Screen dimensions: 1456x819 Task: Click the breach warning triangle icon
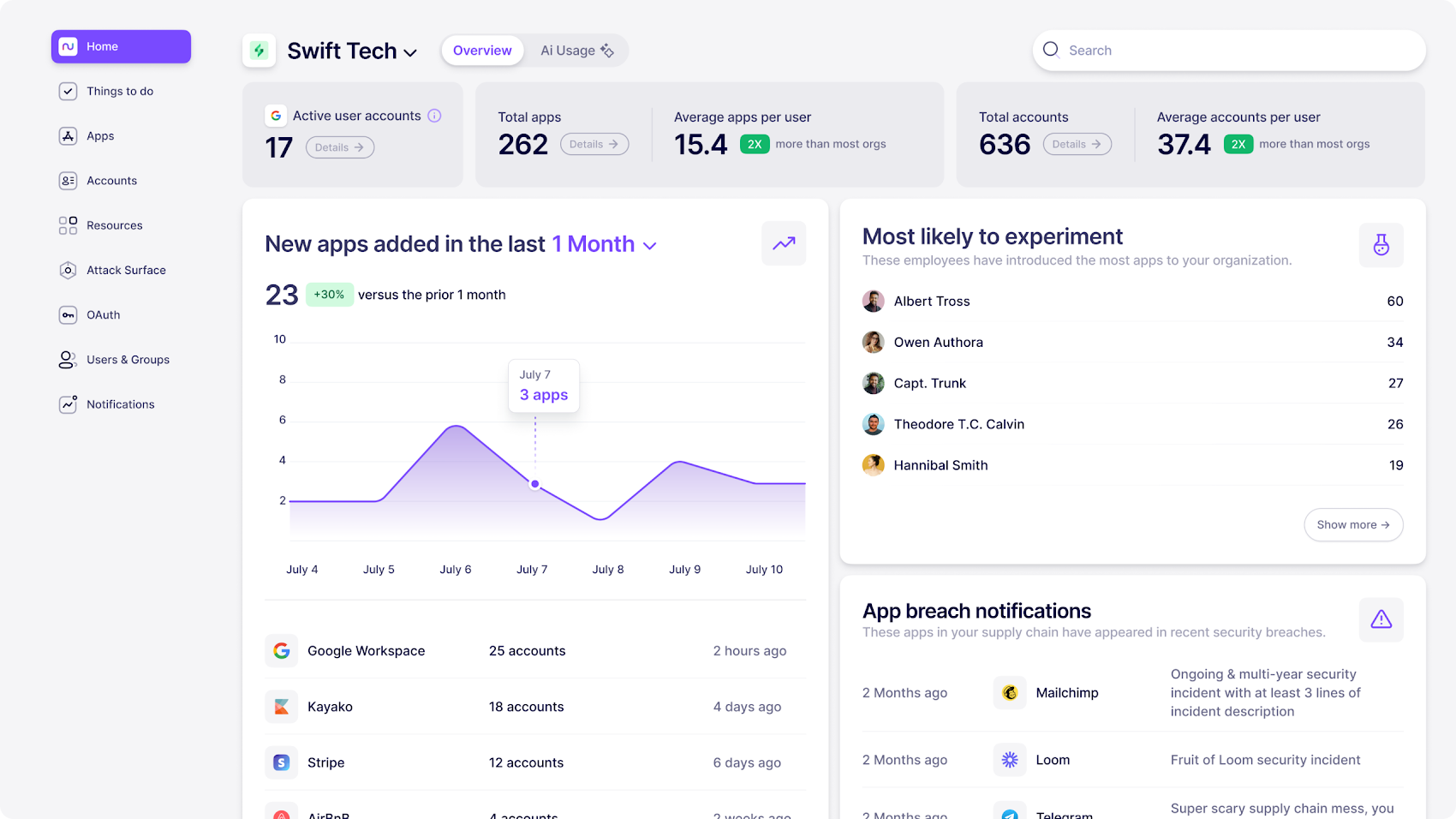[x=1381, y=619]
